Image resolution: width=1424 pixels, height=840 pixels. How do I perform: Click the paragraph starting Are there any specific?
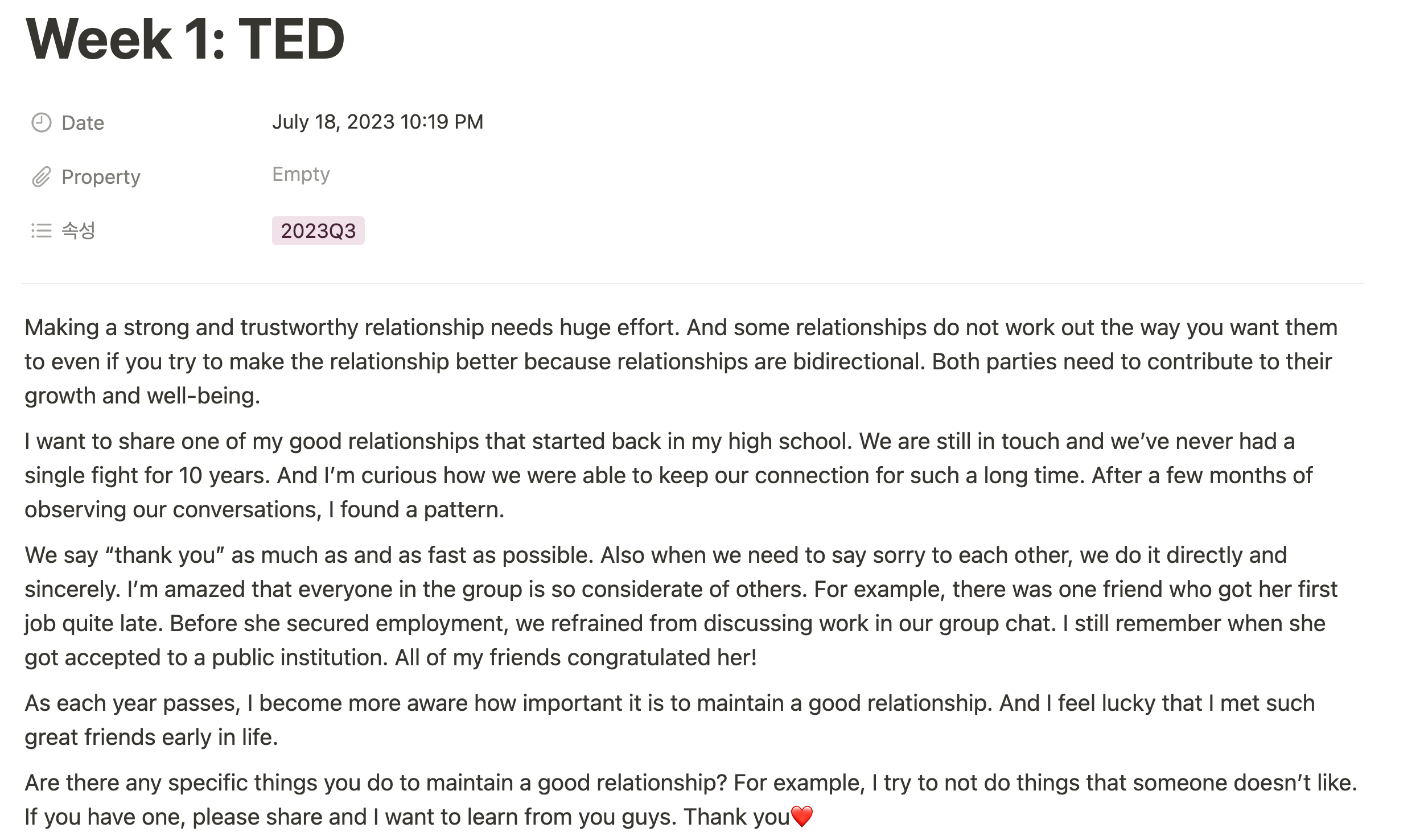691,800
